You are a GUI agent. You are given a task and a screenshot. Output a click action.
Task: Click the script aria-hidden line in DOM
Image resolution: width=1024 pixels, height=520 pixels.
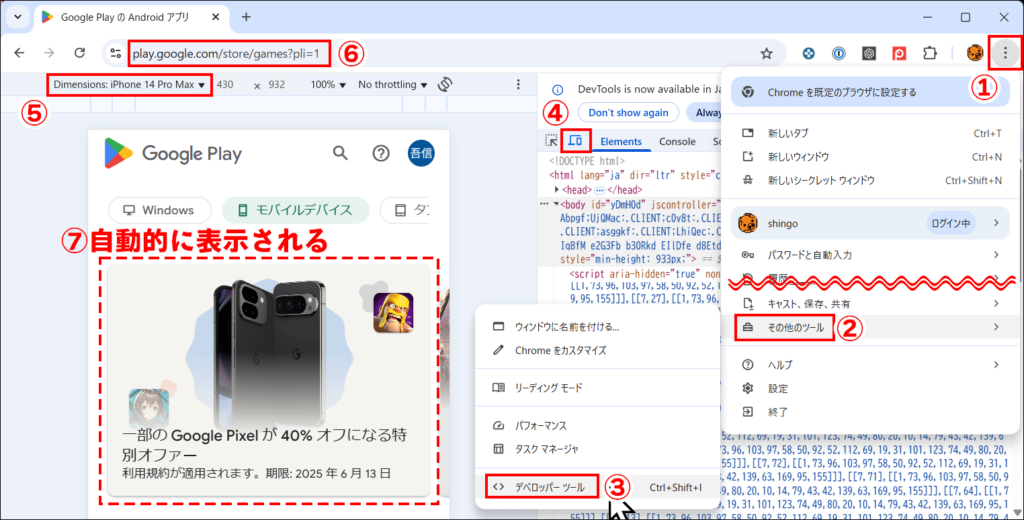[x=643, y=274]
